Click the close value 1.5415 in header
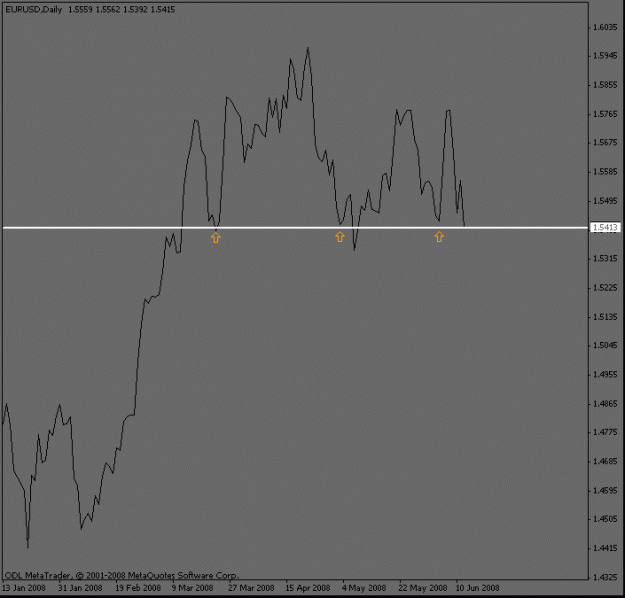This screenshot has height=598, width=625. pyautogui.click(x=163, y=10)
